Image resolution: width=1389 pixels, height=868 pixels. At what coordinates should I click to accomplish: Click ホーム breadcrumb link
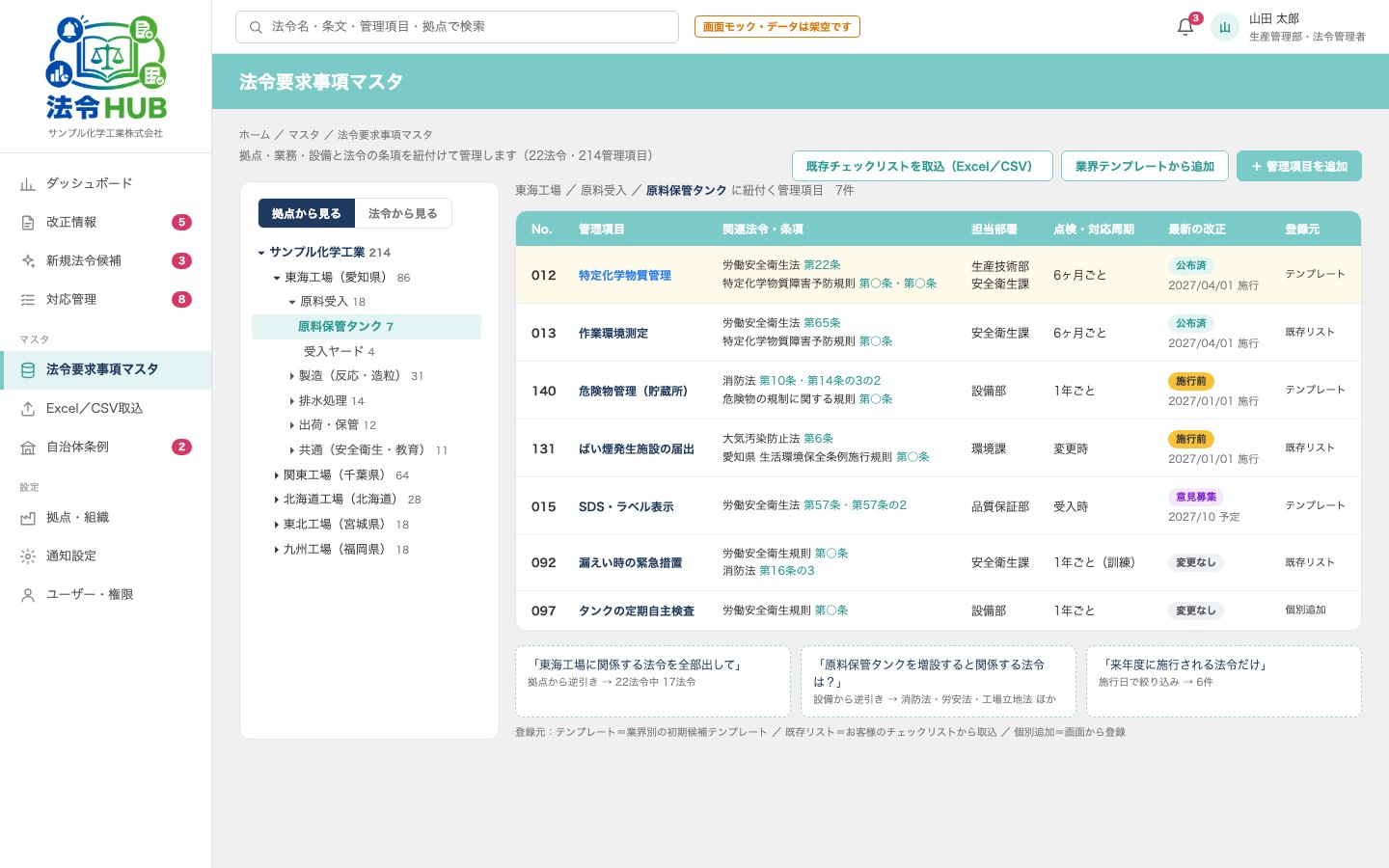coord(255,135)
